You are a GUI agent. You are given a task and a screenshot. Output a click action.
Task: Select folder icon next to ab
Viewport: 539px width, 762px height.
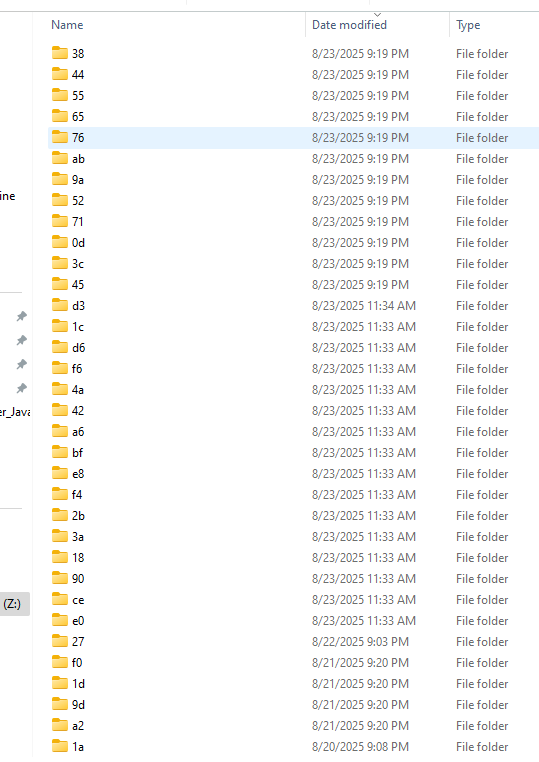(x=60, y=158)
